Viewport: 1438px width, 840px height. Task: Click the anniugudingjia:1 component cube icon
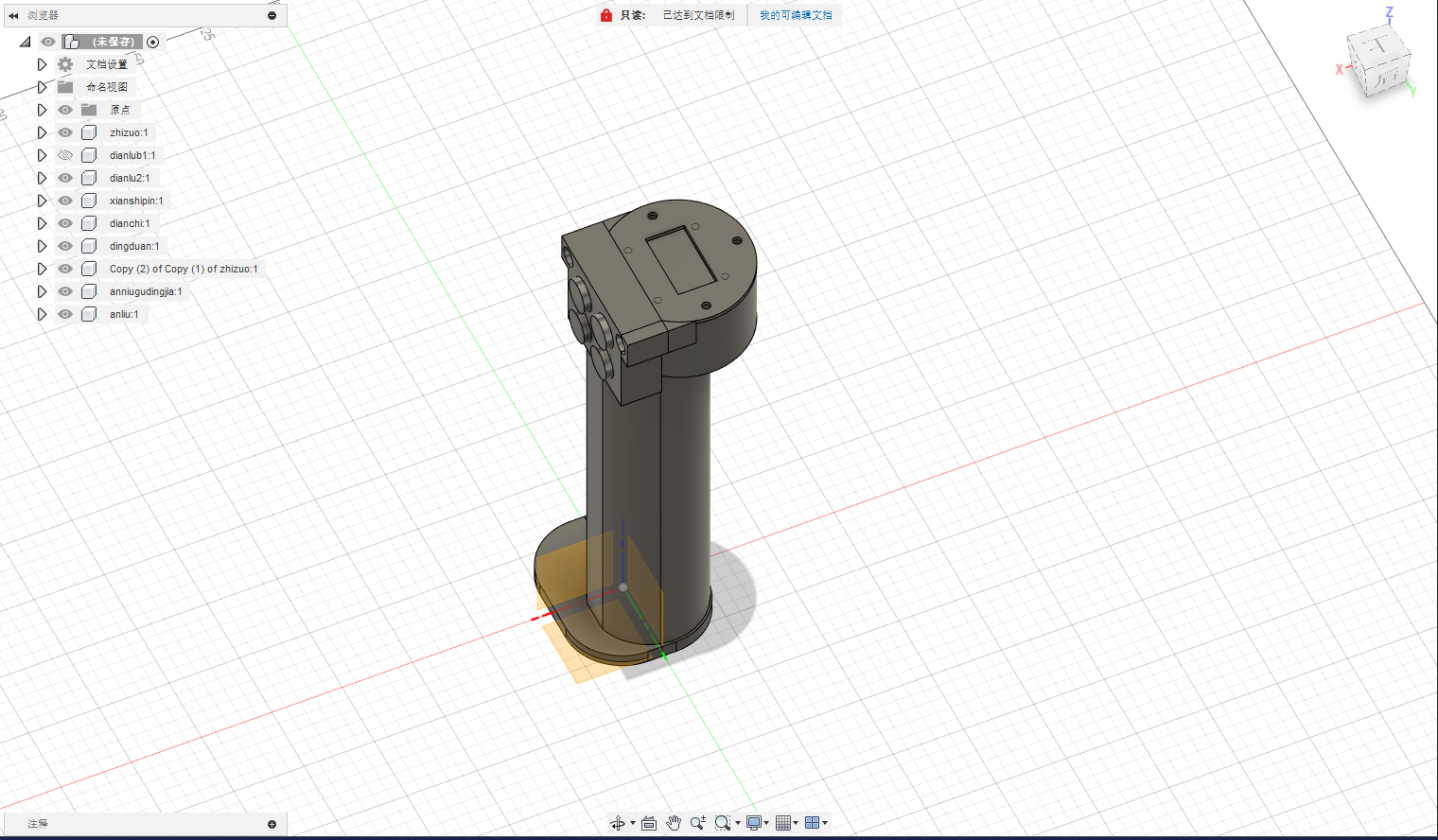89,291
